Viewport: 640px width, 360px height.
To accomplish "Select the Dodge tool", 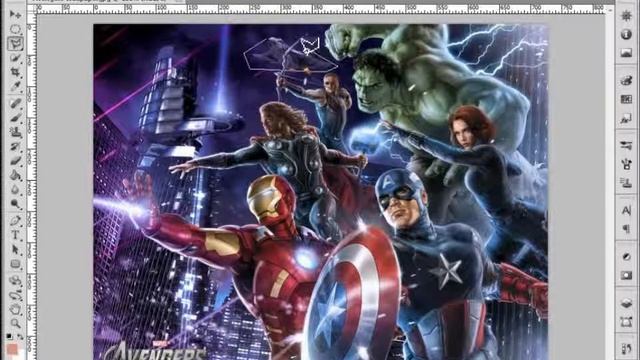I will (x=15, y=204).
